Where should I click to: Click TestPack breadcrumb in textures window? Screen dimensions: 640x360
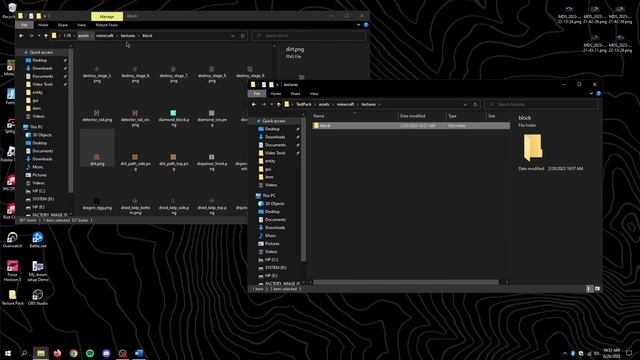(x=304, y=104)
